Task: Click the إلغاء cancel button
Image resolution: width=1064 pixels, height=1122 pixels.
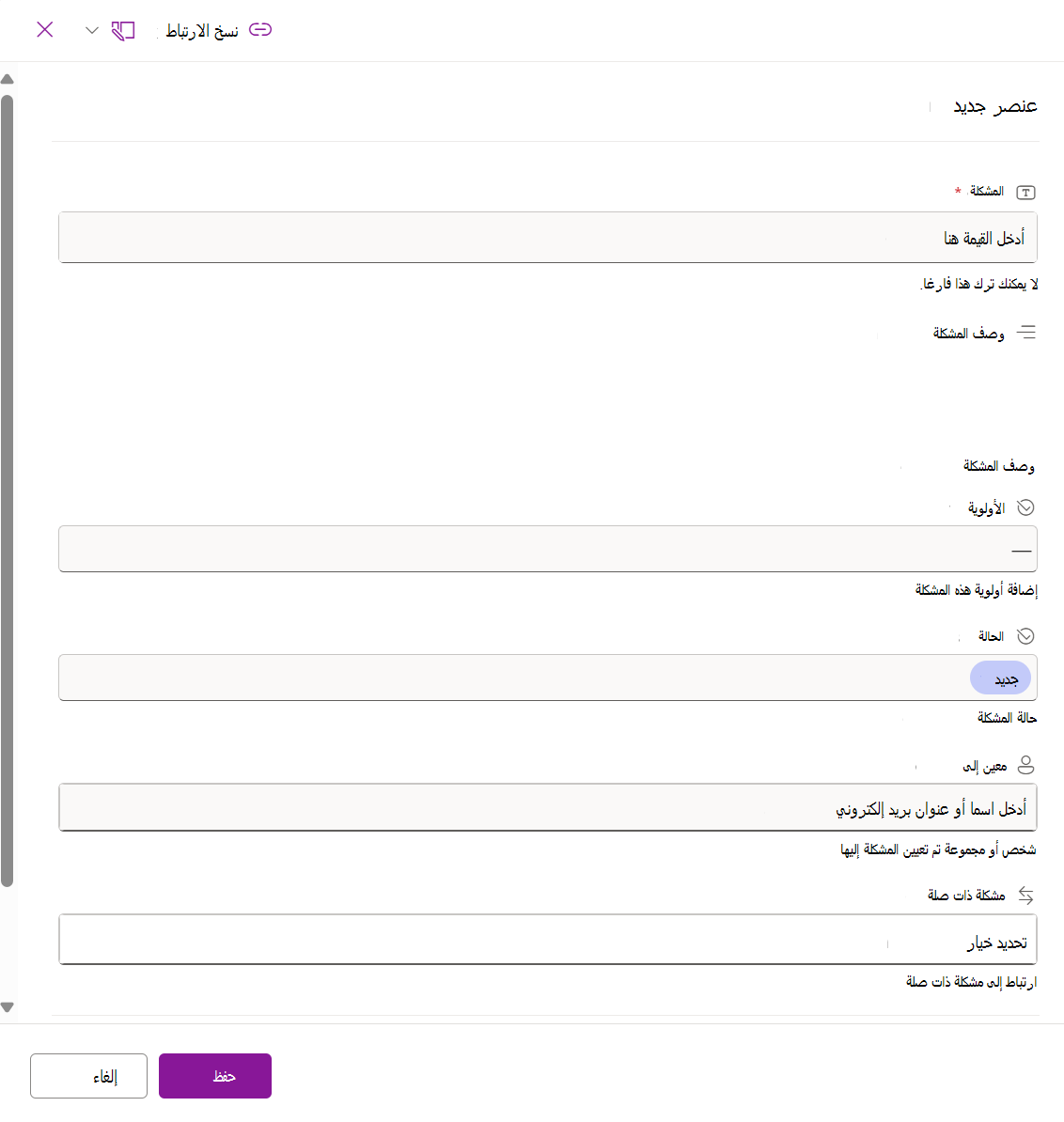Action: pyautogui.click(x=88, y=1076)
